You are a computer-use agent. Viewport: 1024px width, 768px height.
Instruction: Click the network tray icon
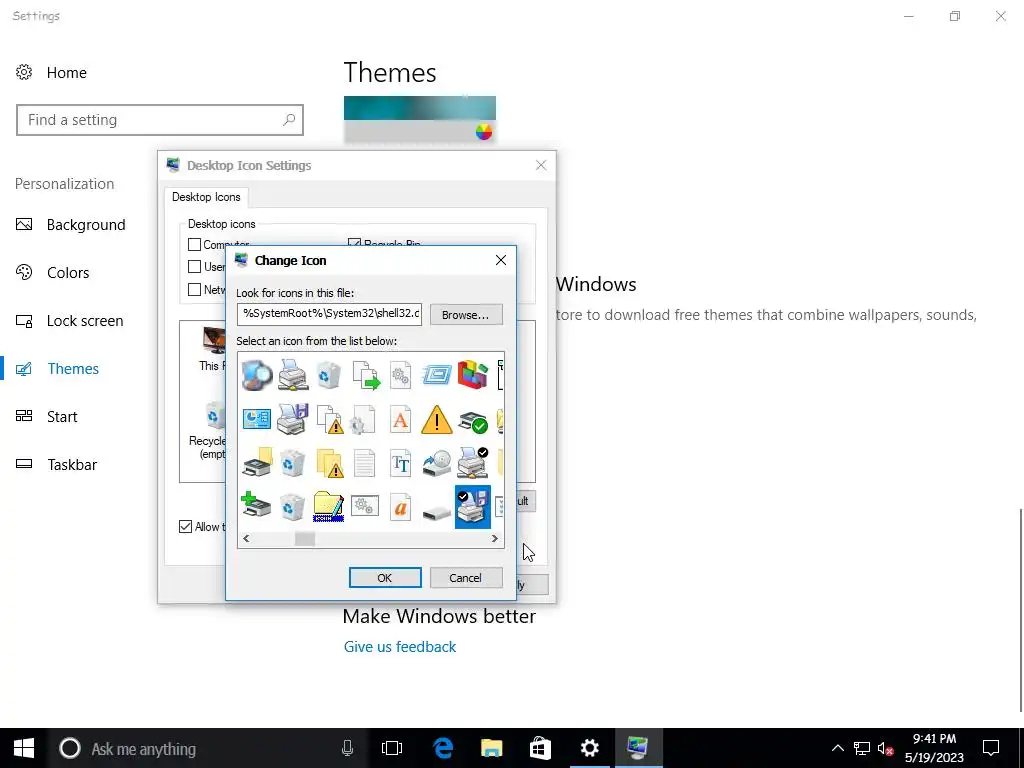click(x=861, y=748)
